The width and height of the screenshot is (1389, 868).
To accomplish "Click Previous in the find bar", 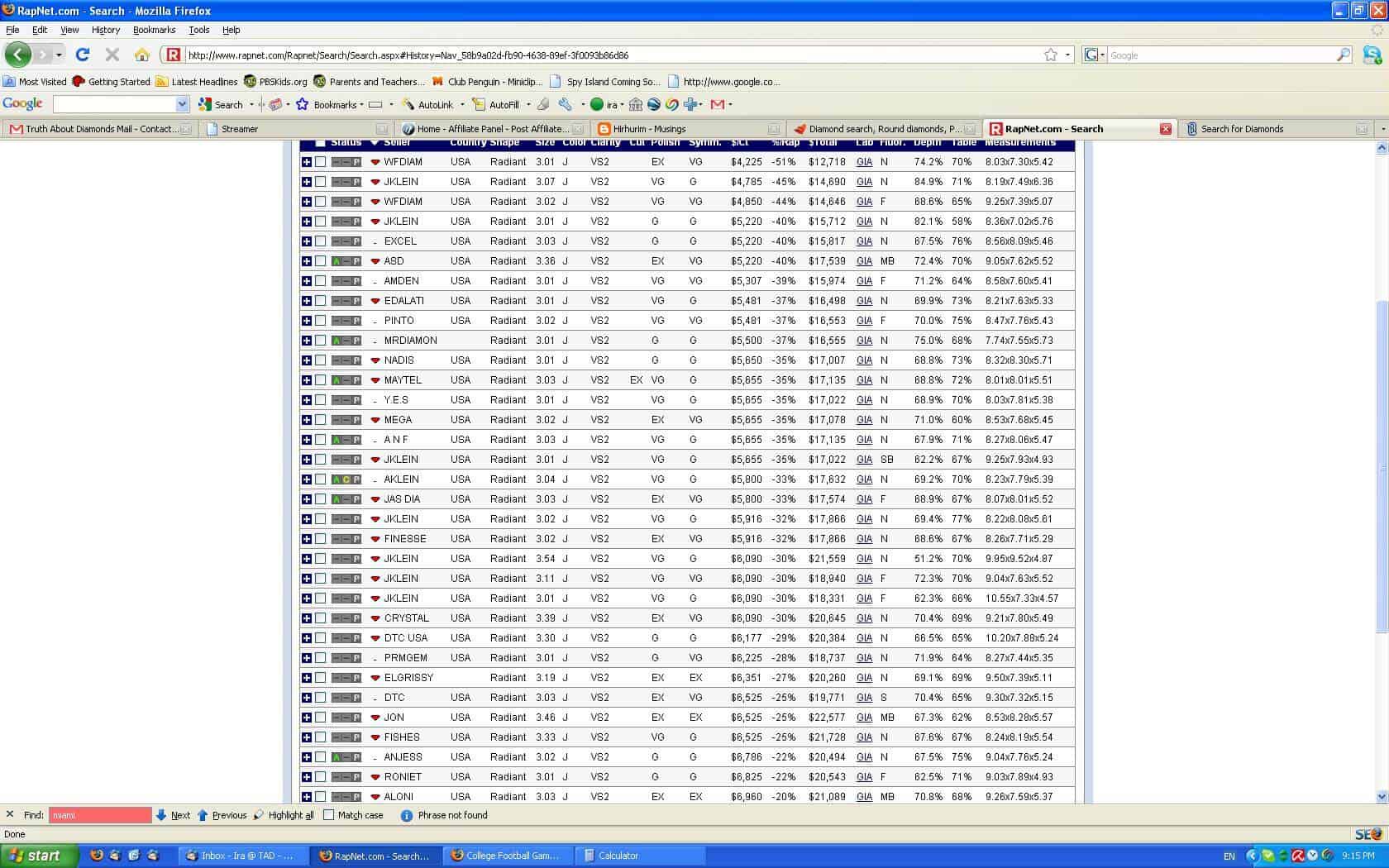I will coord(222,815).
